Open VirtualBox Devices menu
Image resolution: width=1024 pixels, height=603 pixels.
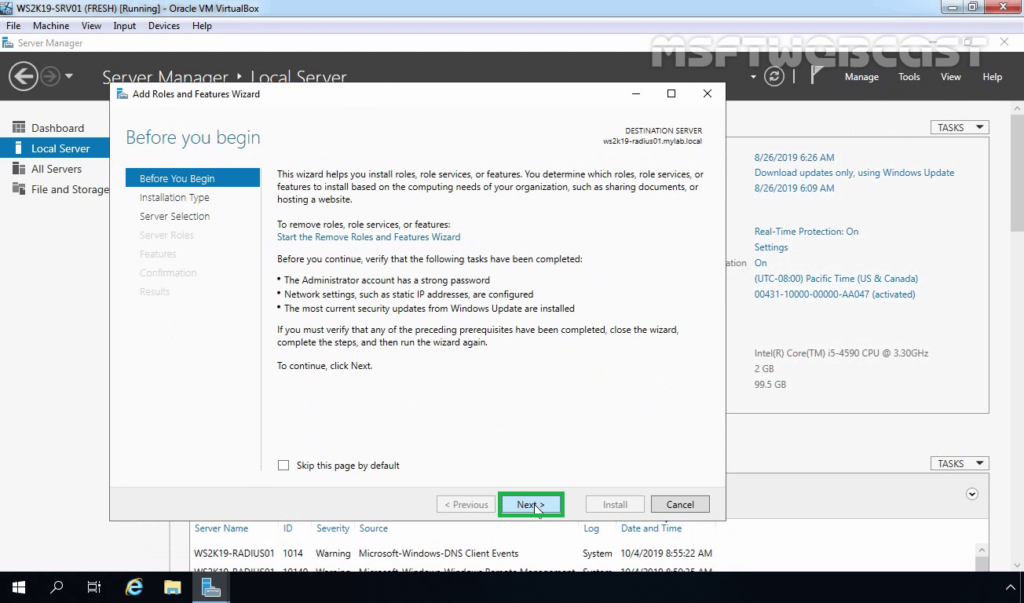(x=163, y=25)
